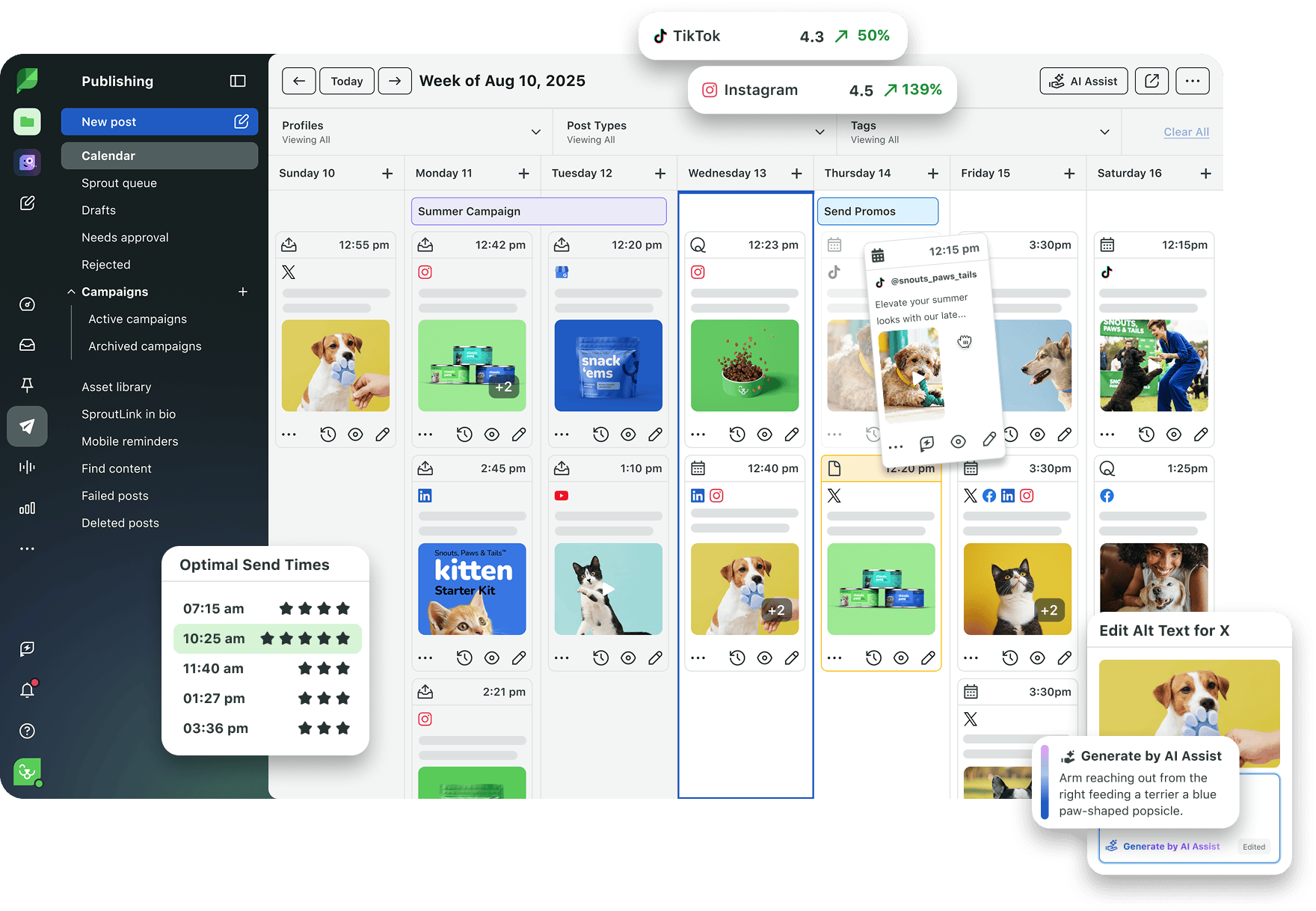Preview the Tuesday 12:20 pm post

(628, 435)
